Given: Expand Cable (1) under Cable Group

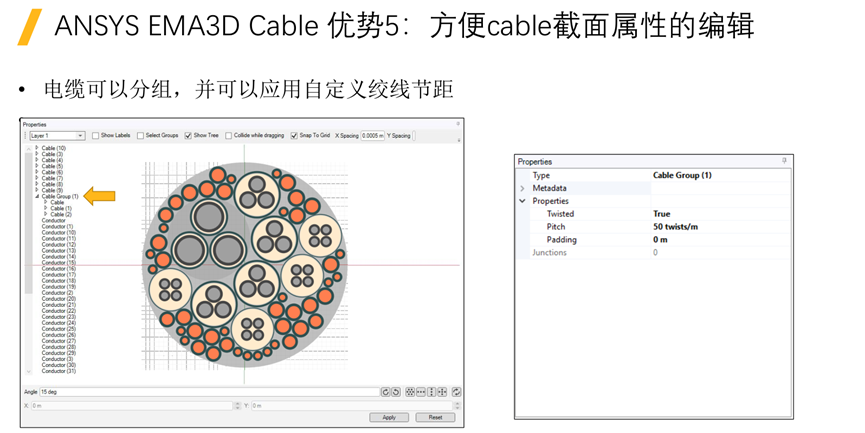Looking at the screenshot, I should (x=46, y=208).
